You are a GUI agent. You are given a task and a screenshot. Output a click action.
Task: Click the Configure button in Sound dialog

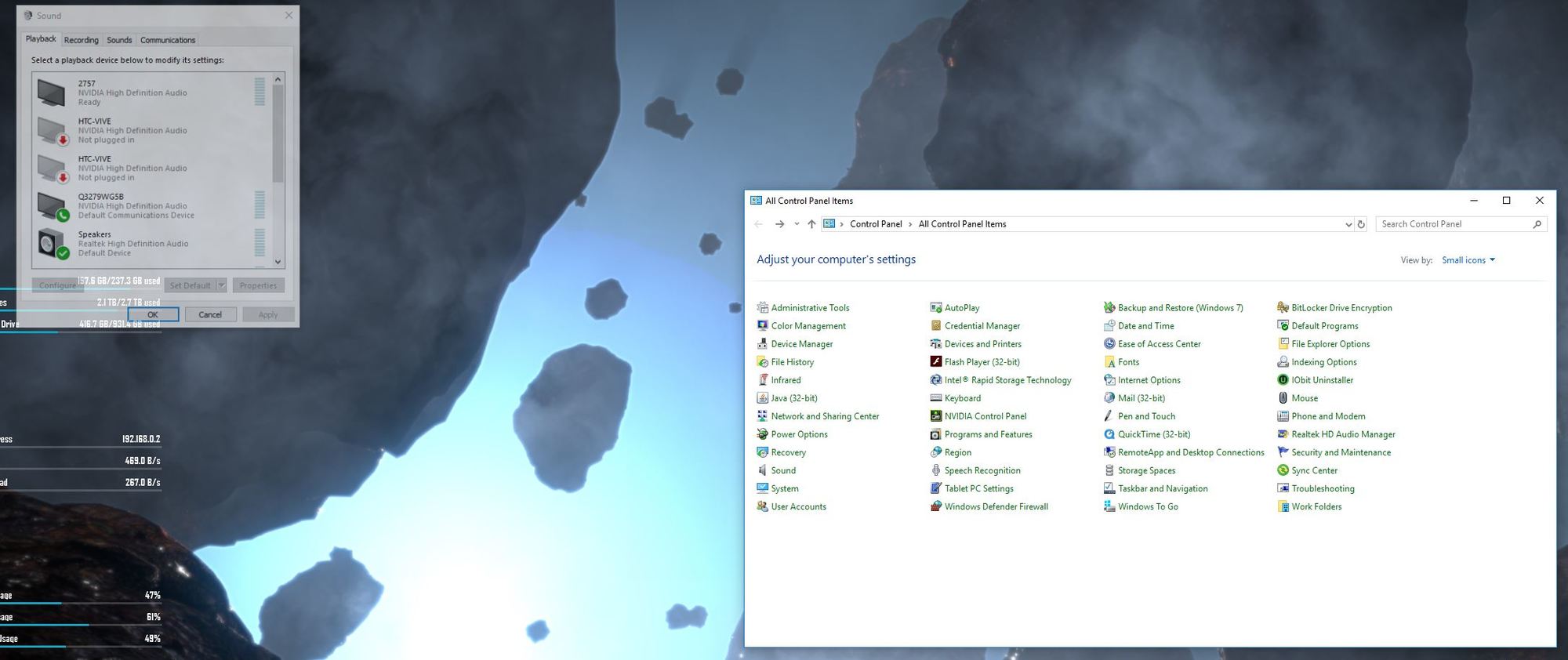point(57,285)
